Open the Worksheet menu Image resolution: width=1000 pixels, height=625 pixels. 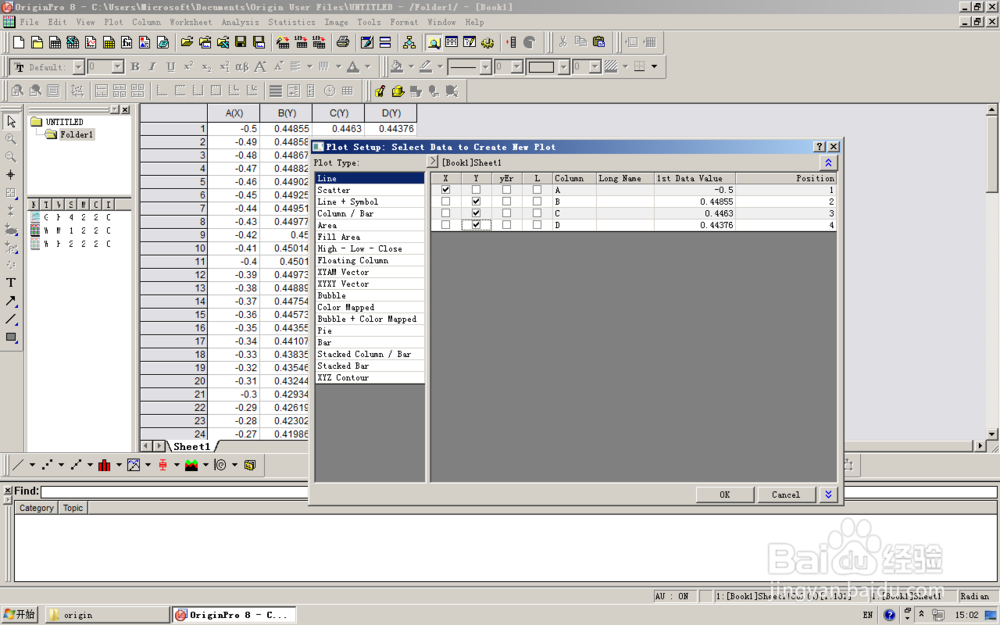pyautogui.click(x=191, y=22)
